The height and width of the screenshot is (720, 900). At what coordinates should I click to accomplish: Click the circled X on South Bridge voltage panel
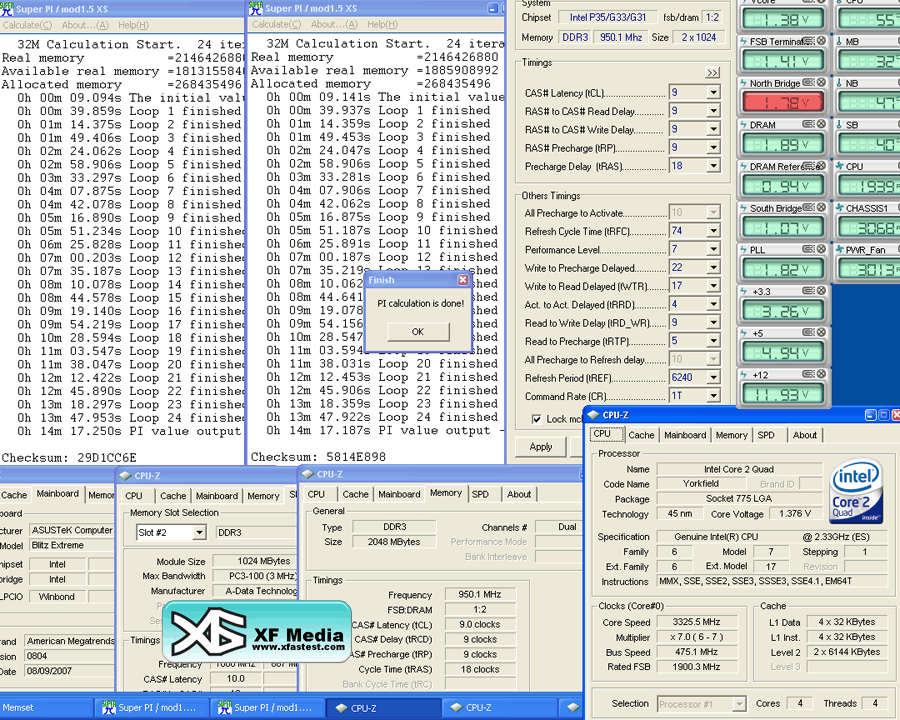click(x=821, y=207)
